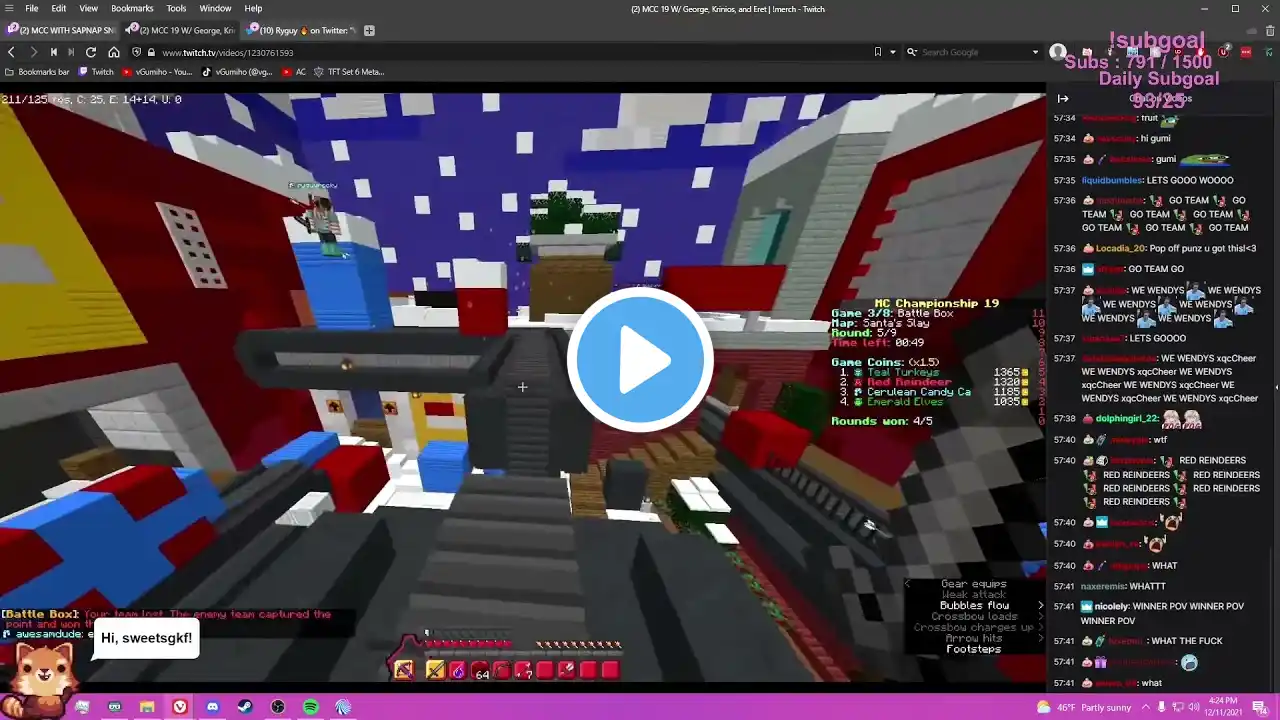This screenshot has height=720, width=1280.
Task: Open the volume control in system tray
Action: tap(1193, 707)
